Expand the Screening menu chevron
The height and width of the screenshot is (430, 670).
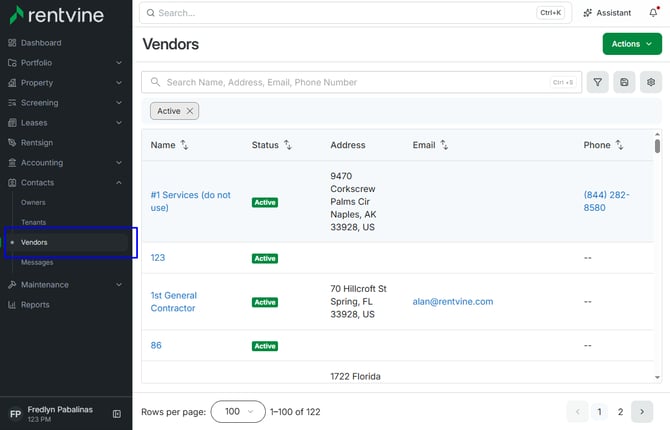tap(119, 103)
